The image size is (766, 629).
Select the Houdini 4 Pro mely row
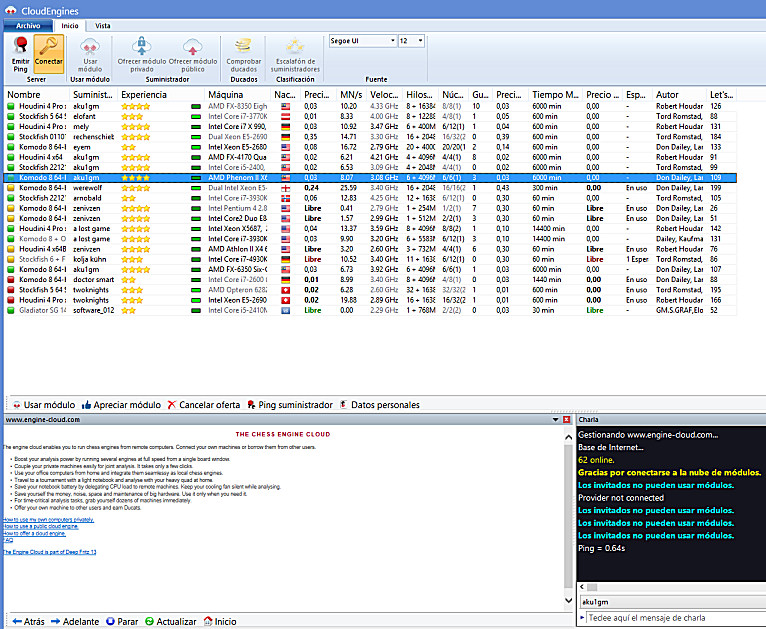click(370, 126)
